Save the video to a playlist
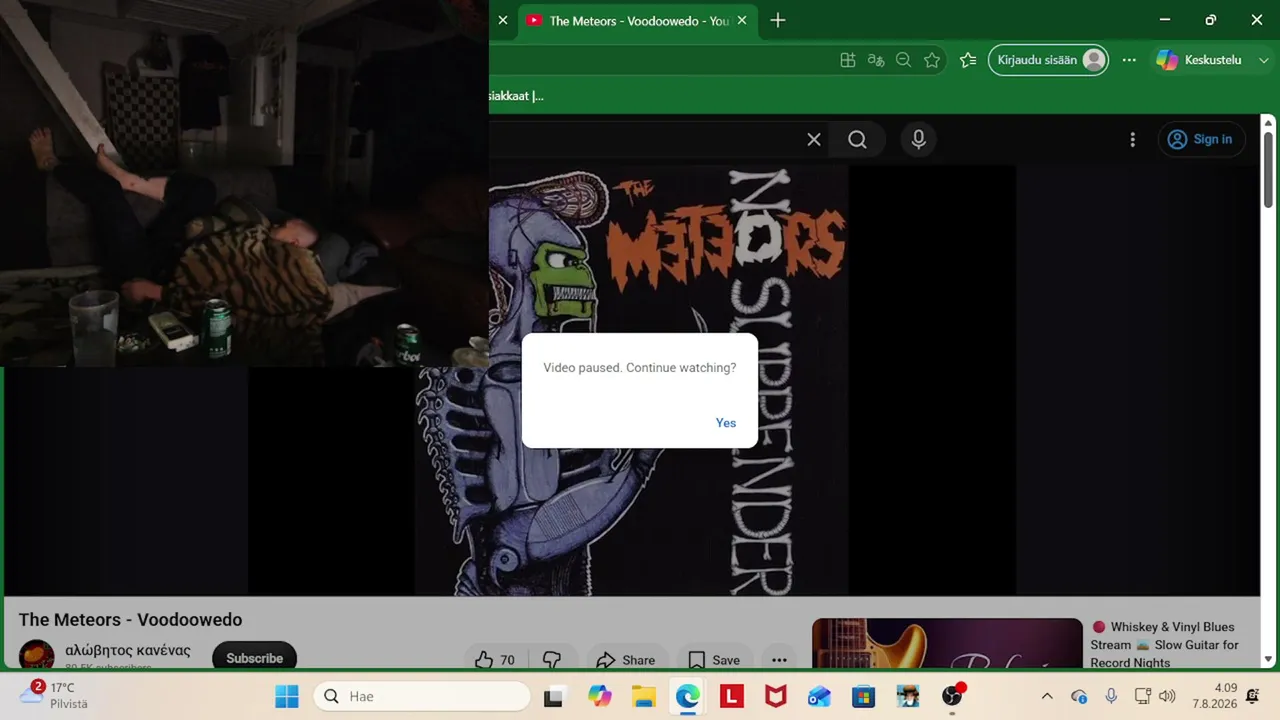 tap(714, 660)
